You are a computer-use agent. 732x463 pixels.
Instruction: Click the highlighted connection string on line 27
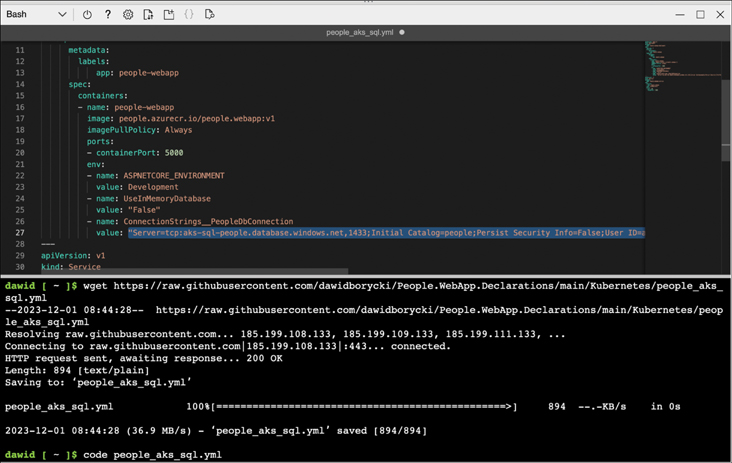[x=385, y=233]
